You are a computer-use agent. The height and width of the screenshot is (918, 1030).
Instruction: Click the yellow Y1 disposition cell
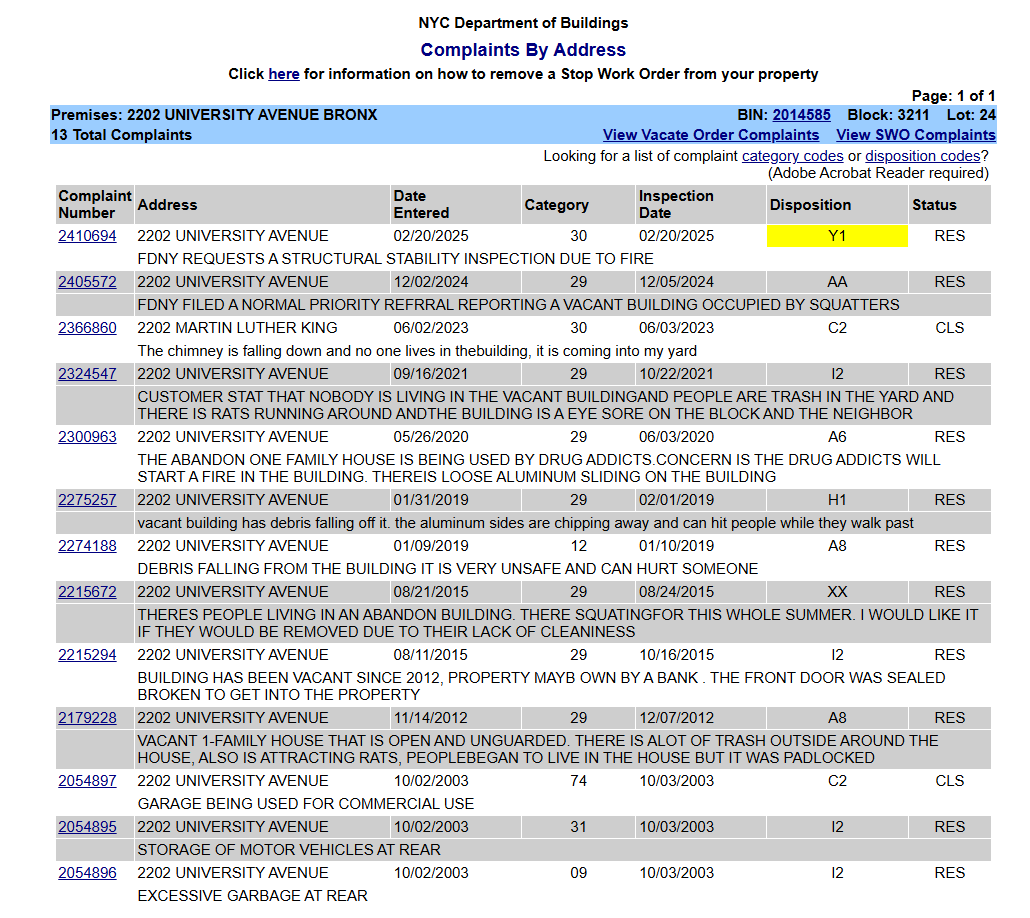(x=837, y=236)
